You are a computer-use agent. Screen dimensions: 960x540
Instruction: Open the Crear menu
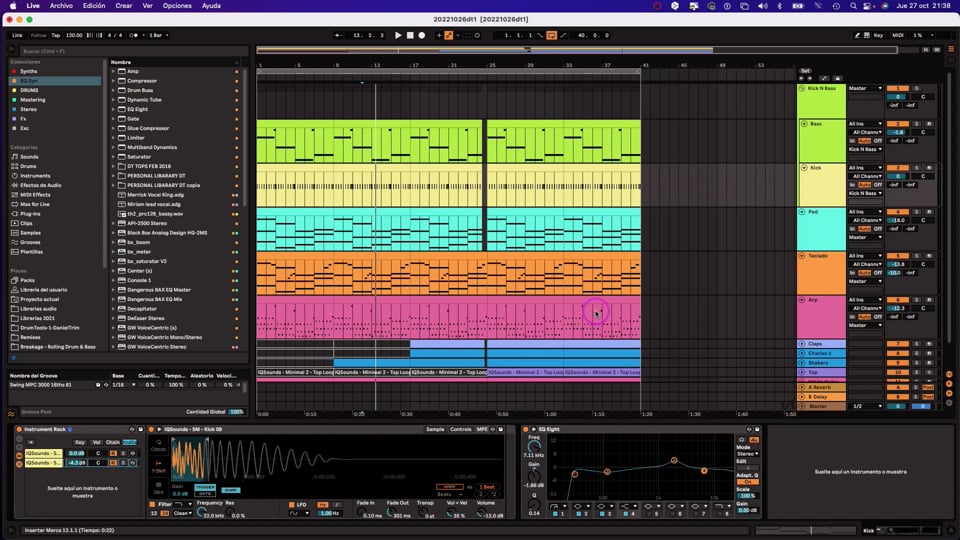point(124,6)
